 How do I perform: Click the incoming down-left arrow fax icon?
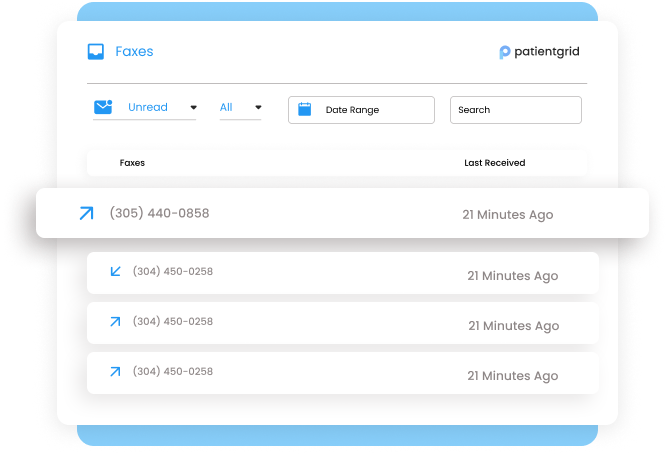click(x=115, y=271)
